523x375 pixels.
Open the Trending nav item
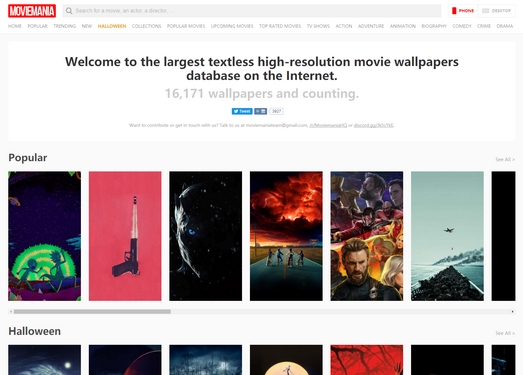click(64, 26)
